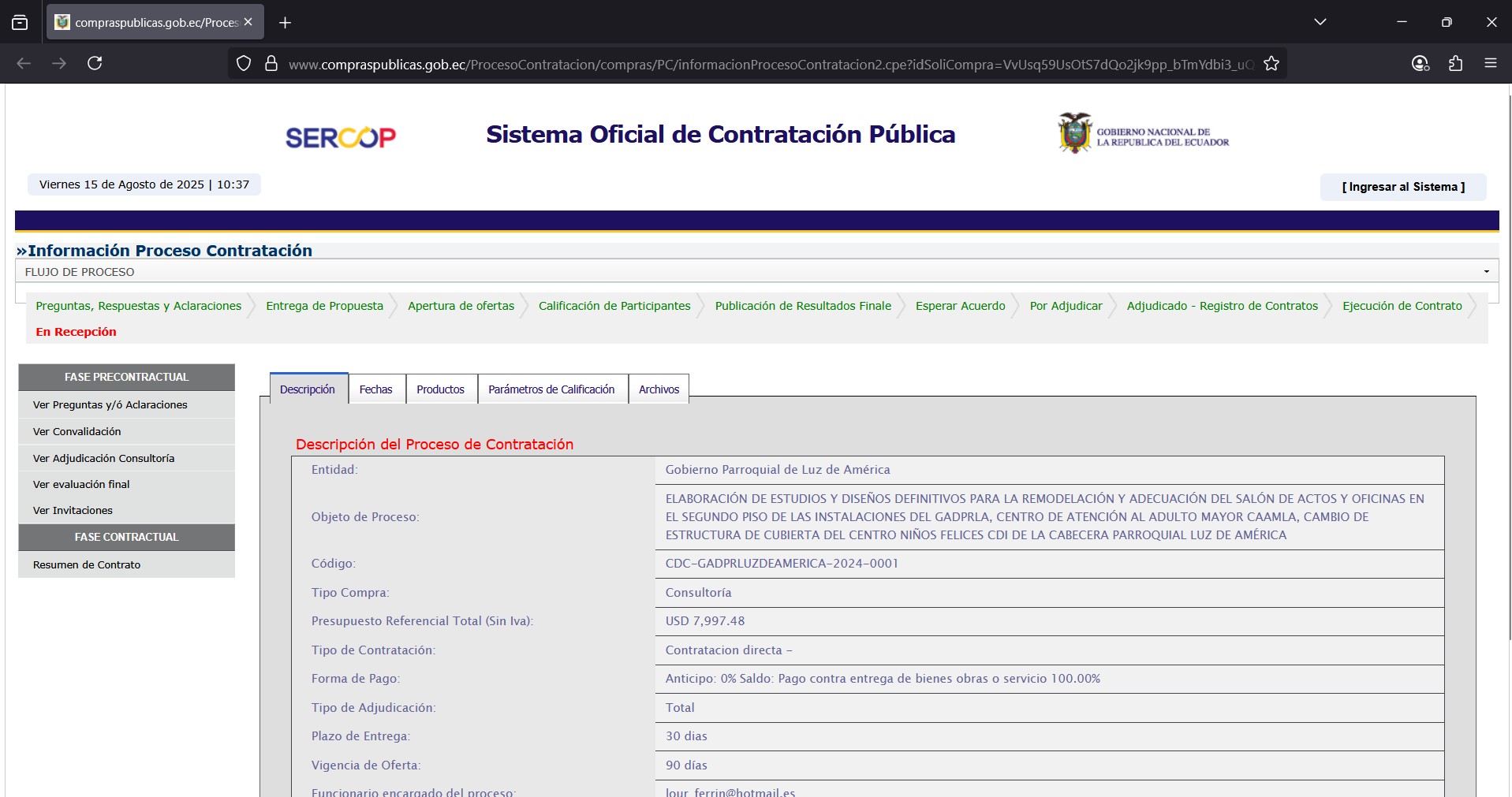This screenshot has width=1512, height=797.
Task: Open a new browser tab
Action: click(x=286, y=23)
